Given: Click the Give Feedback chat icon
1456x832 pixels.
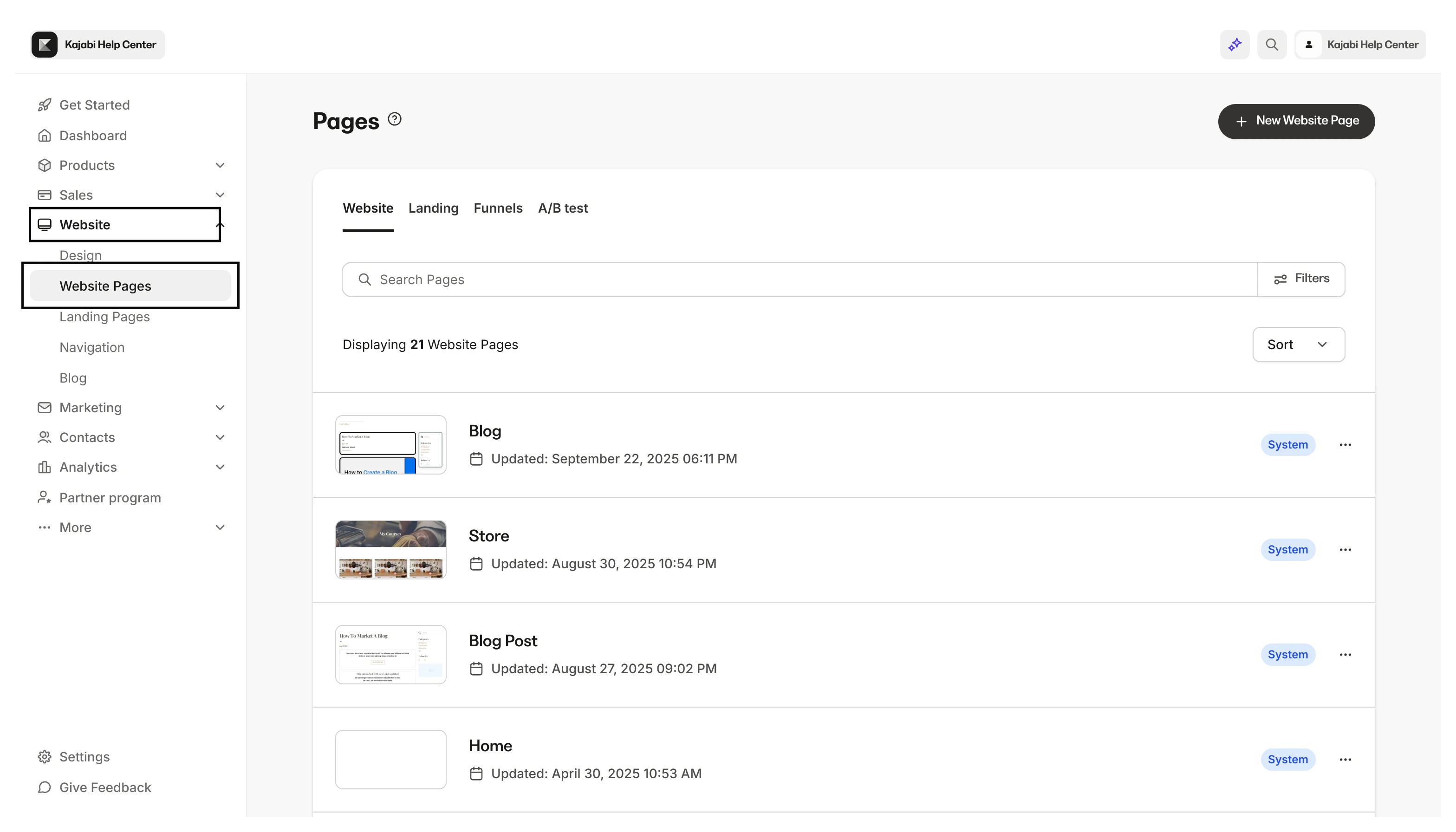Looking at the screenshot, I should coord(45,787).
